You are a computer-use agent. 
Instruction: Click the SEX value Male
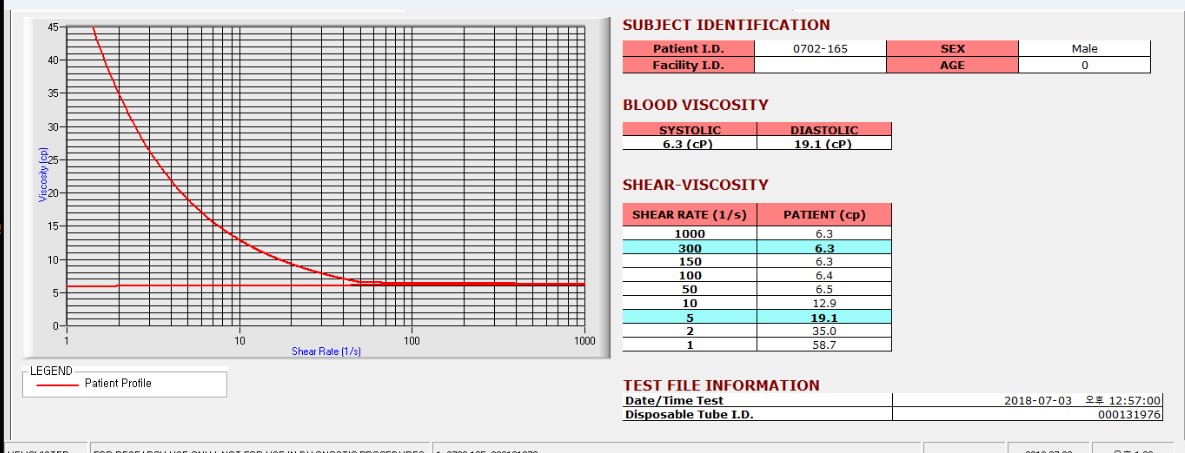tap(1084, 48)
